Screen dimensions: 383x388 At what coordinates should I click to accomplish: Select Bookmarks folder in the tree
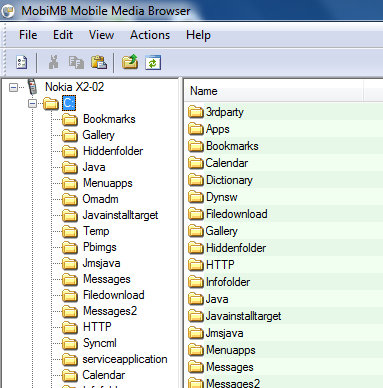tap(109, 119)
